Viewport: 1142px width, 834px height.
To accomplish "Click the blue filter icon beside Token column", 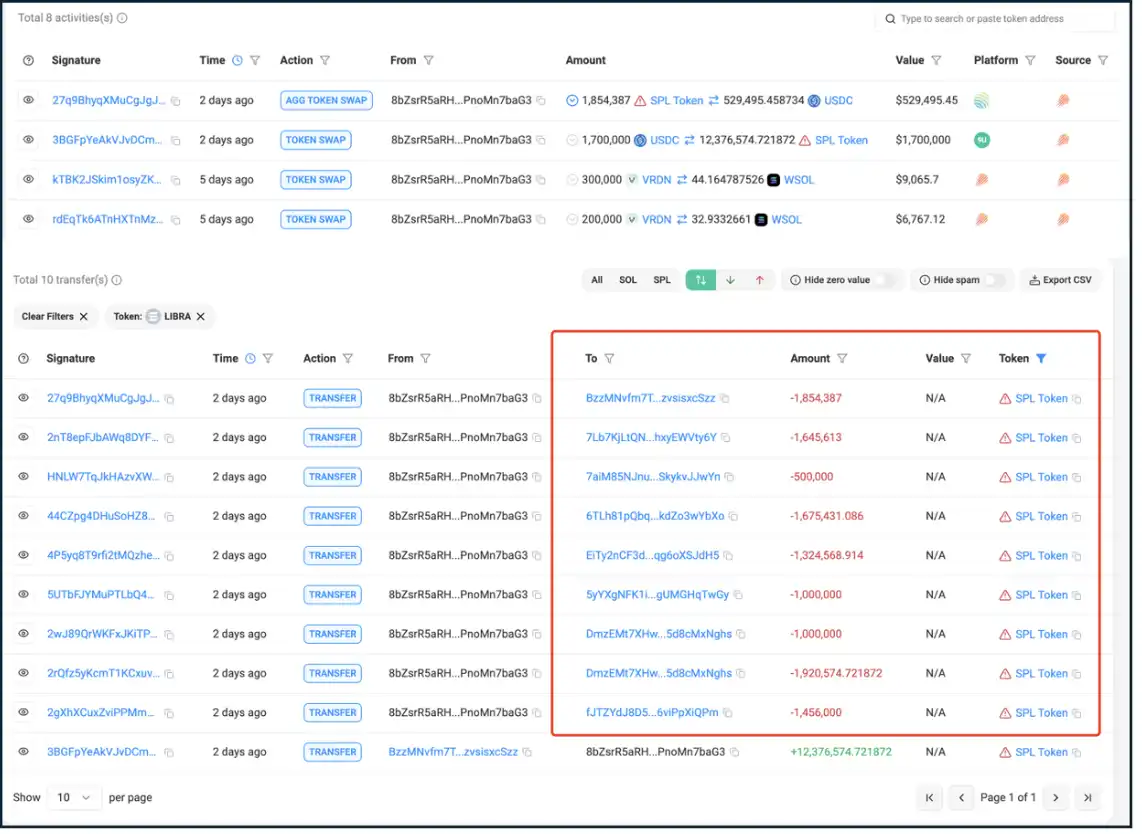I will coord(1041,358).
